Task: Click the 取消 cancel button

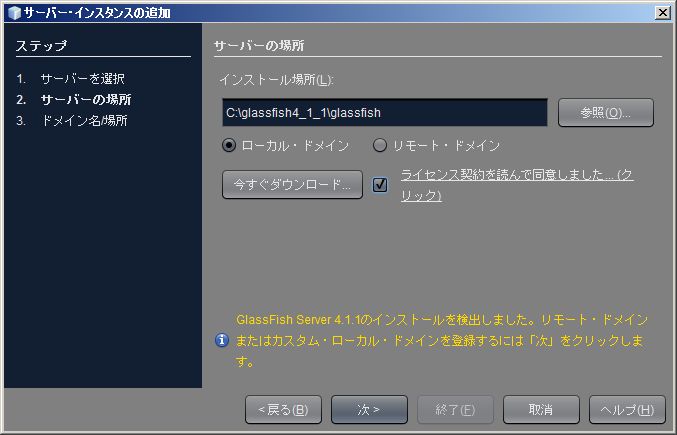Action: tap(541, 410)
